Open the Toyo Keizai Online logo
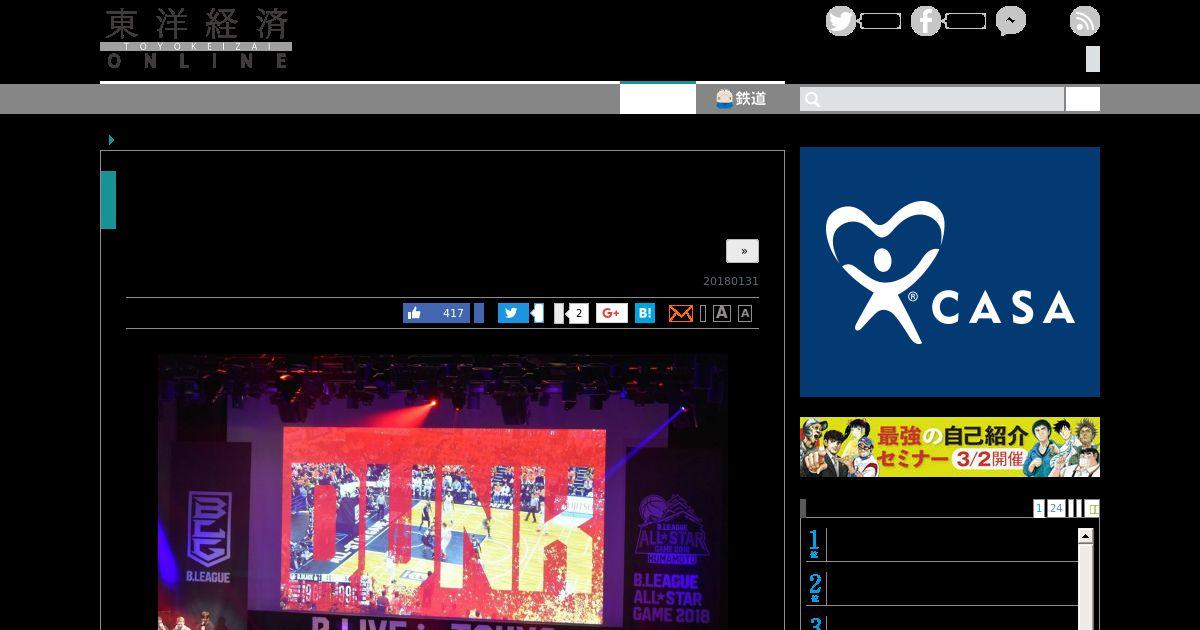Screen dimensions: 1200x630 pos(196,38)
